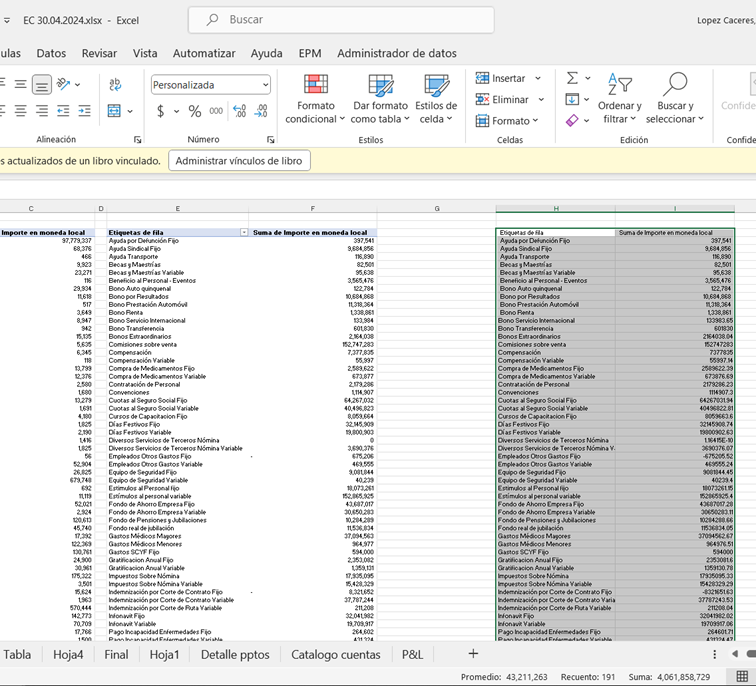This screenshot has height=686, width=756.
Task: Open the Formato condicional menu
Action: pyautogui.click(x=316, y=99)
